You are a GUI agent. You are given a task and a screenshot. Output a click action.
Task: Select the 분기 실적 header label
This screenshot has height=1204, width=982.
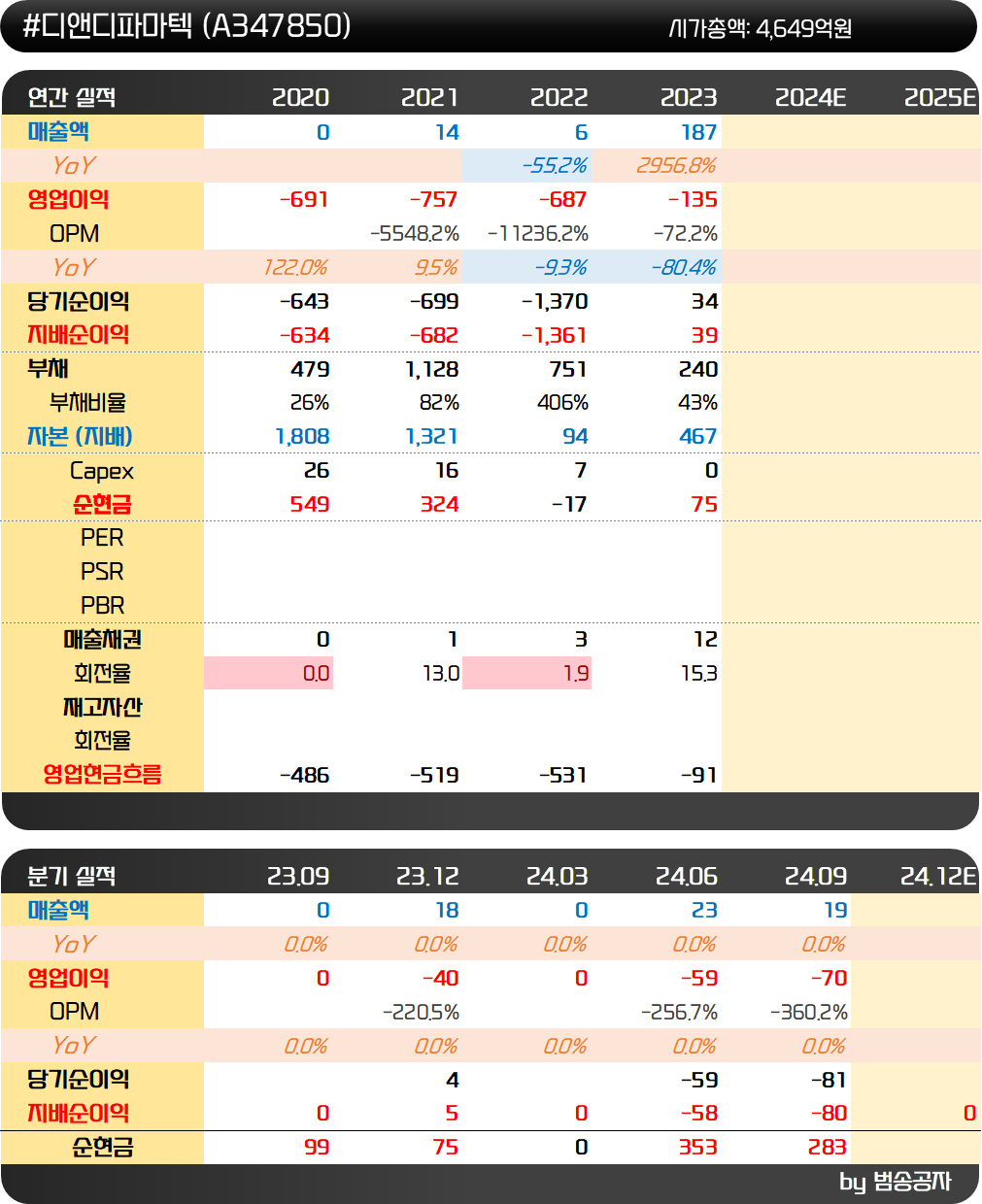click(72, 876)
